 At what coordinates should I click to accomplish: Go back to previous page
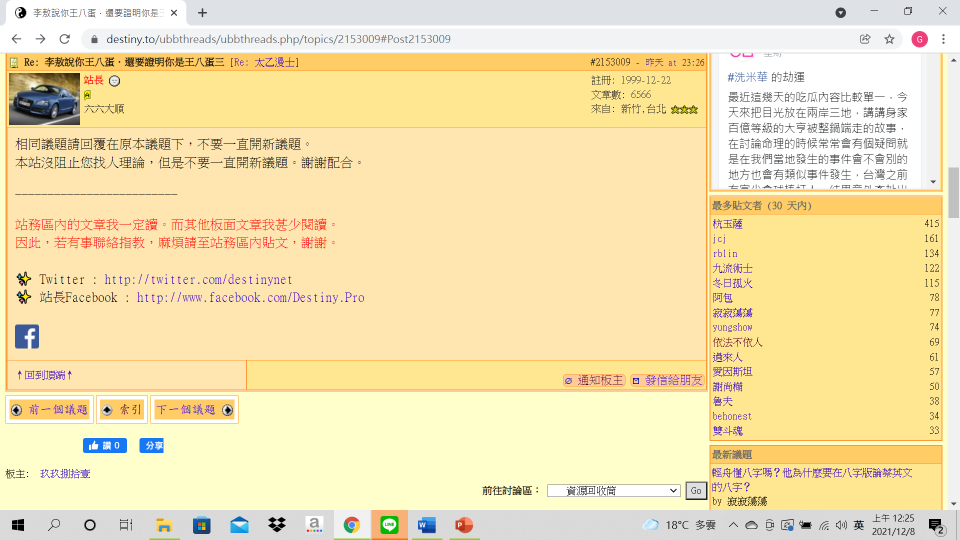[17, 39]
